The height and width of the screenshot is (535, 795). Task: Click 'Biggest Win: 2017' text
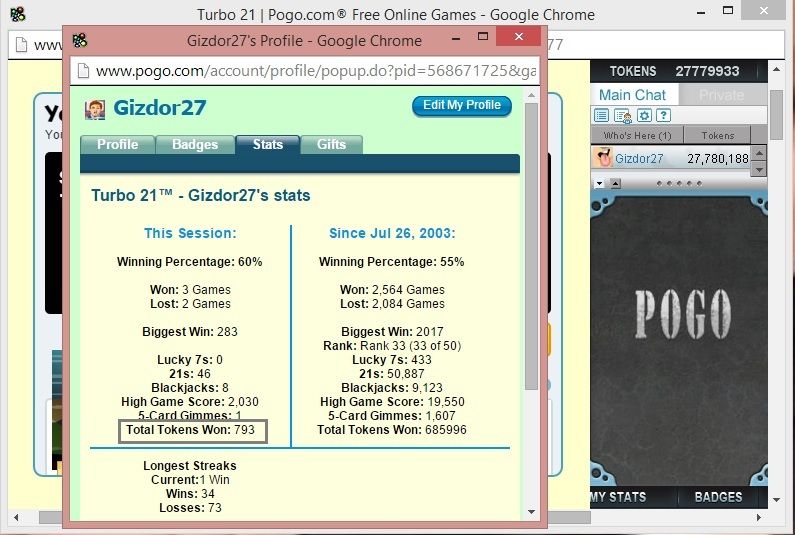click(x=392, y=332)
